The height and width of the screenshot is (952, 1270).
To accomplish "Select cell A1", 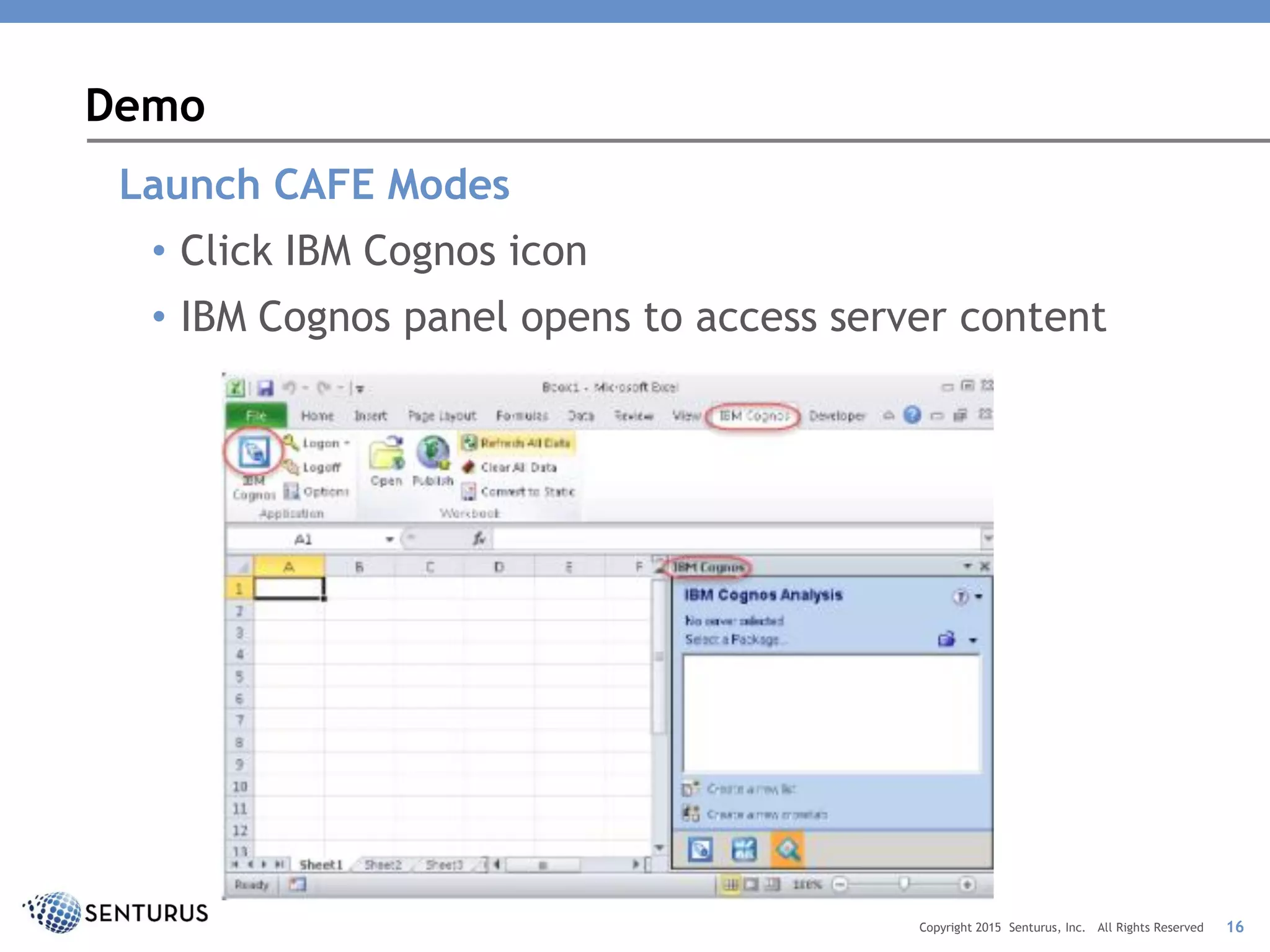I will [x=289, y=588].
